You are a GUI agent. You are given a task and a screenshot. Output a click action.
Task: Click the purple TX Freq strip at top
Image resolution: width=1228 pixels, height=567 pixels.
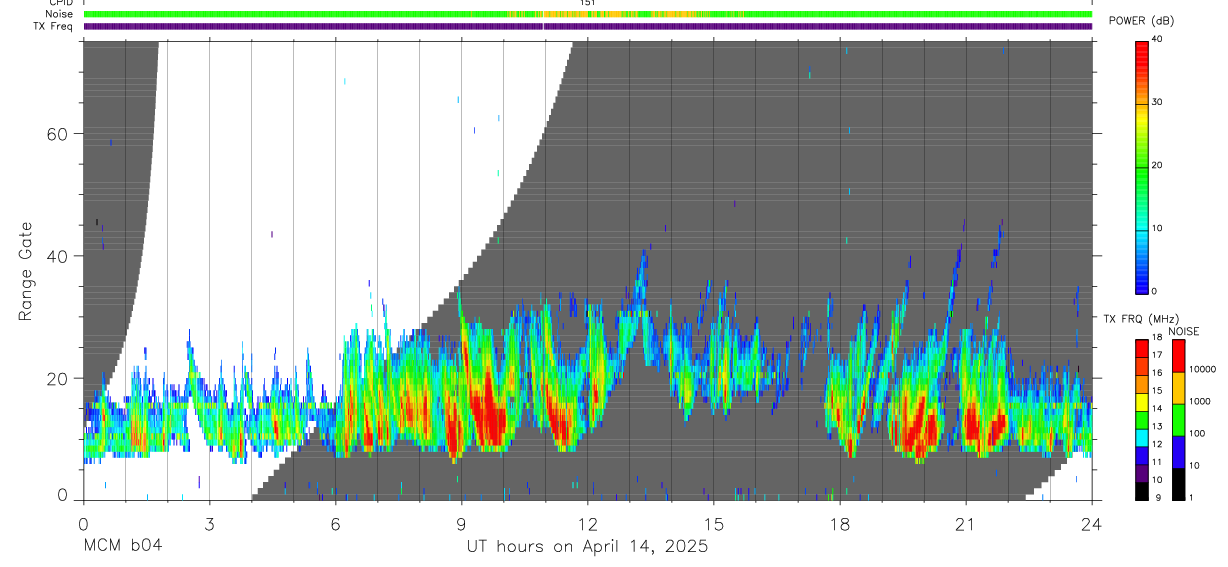click(x=588, y=26)
